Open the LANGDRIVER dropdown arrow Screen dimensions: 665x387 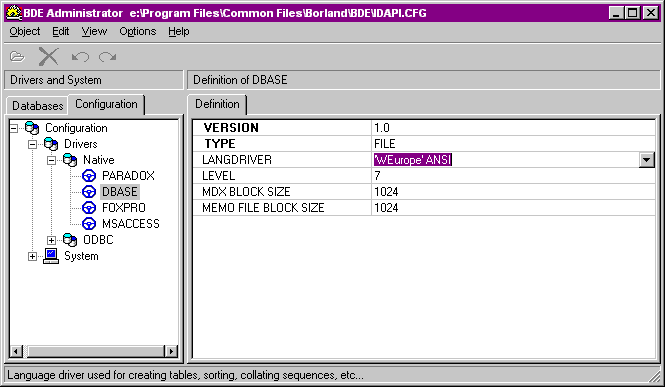(x=647, y=160)
